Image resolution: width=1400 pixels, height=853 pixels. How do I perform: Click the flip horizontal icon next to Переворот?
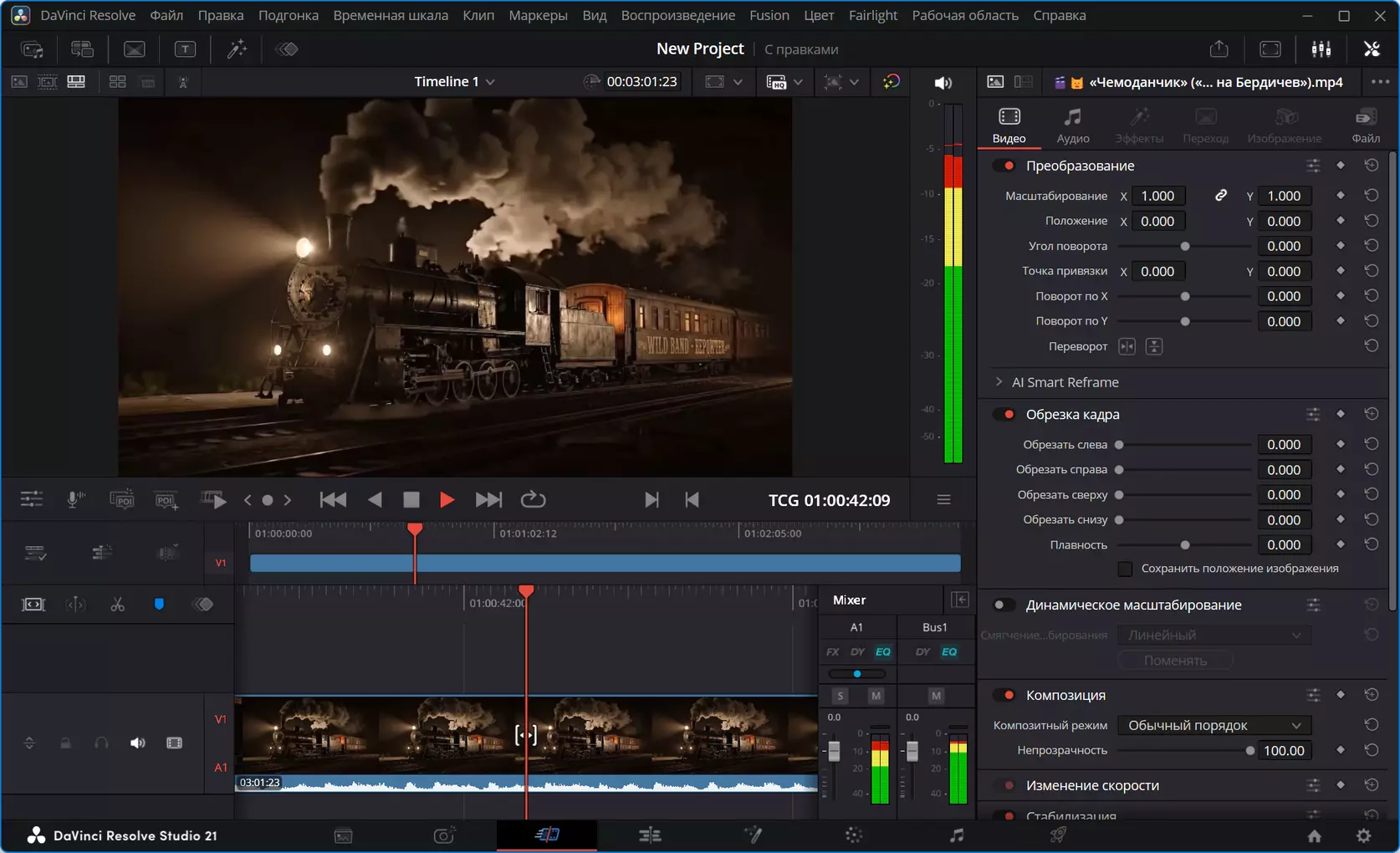pyautogui.click(x=1127, y=346)
